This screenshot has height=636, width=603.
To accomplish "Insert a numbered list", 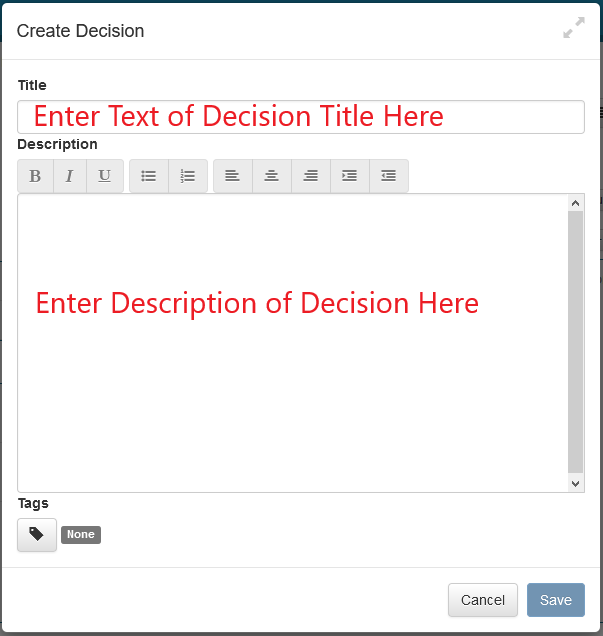I will pos(188,176).
